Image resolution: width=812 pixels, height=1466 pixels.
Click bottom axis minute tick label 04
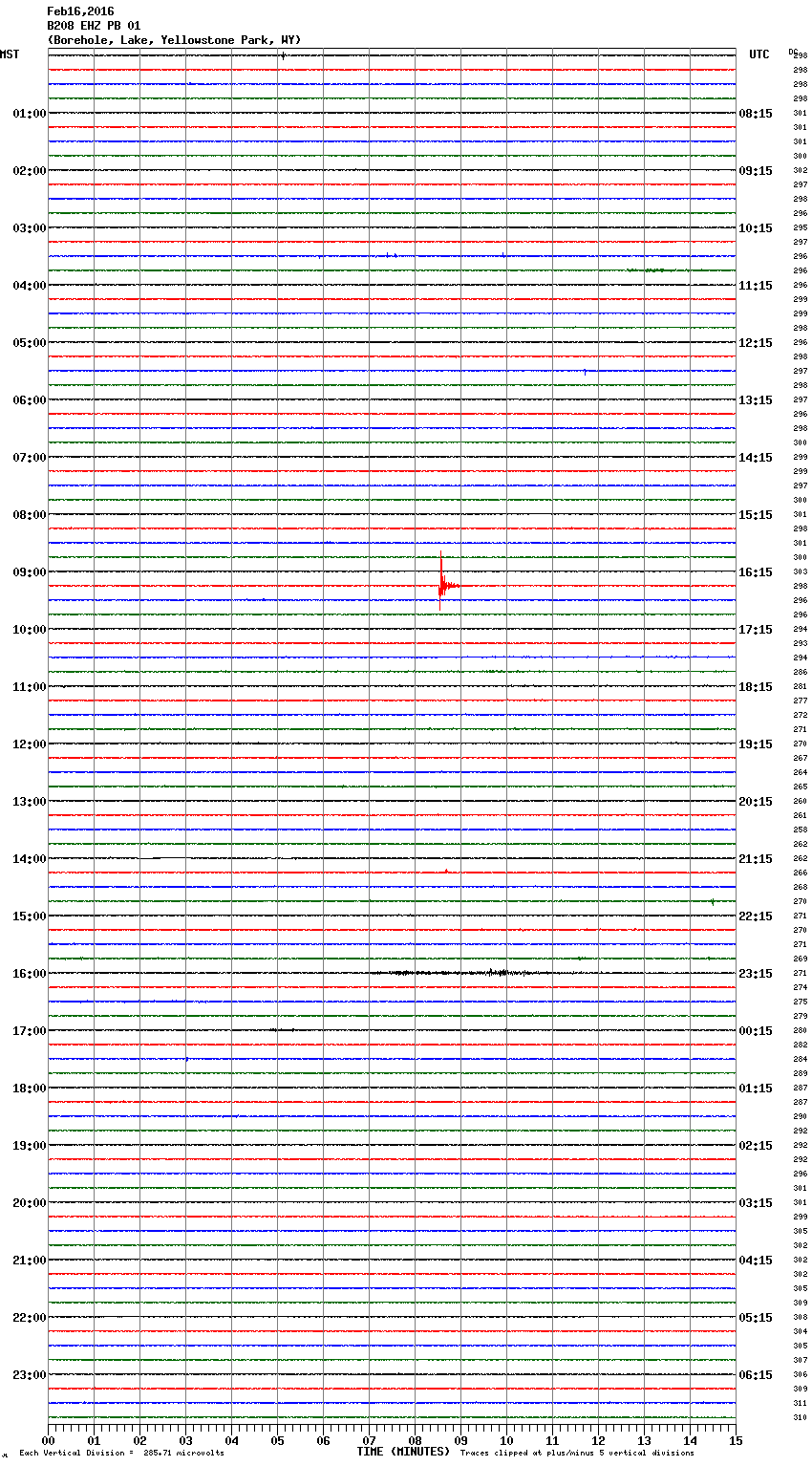[x=231, y=1441]
